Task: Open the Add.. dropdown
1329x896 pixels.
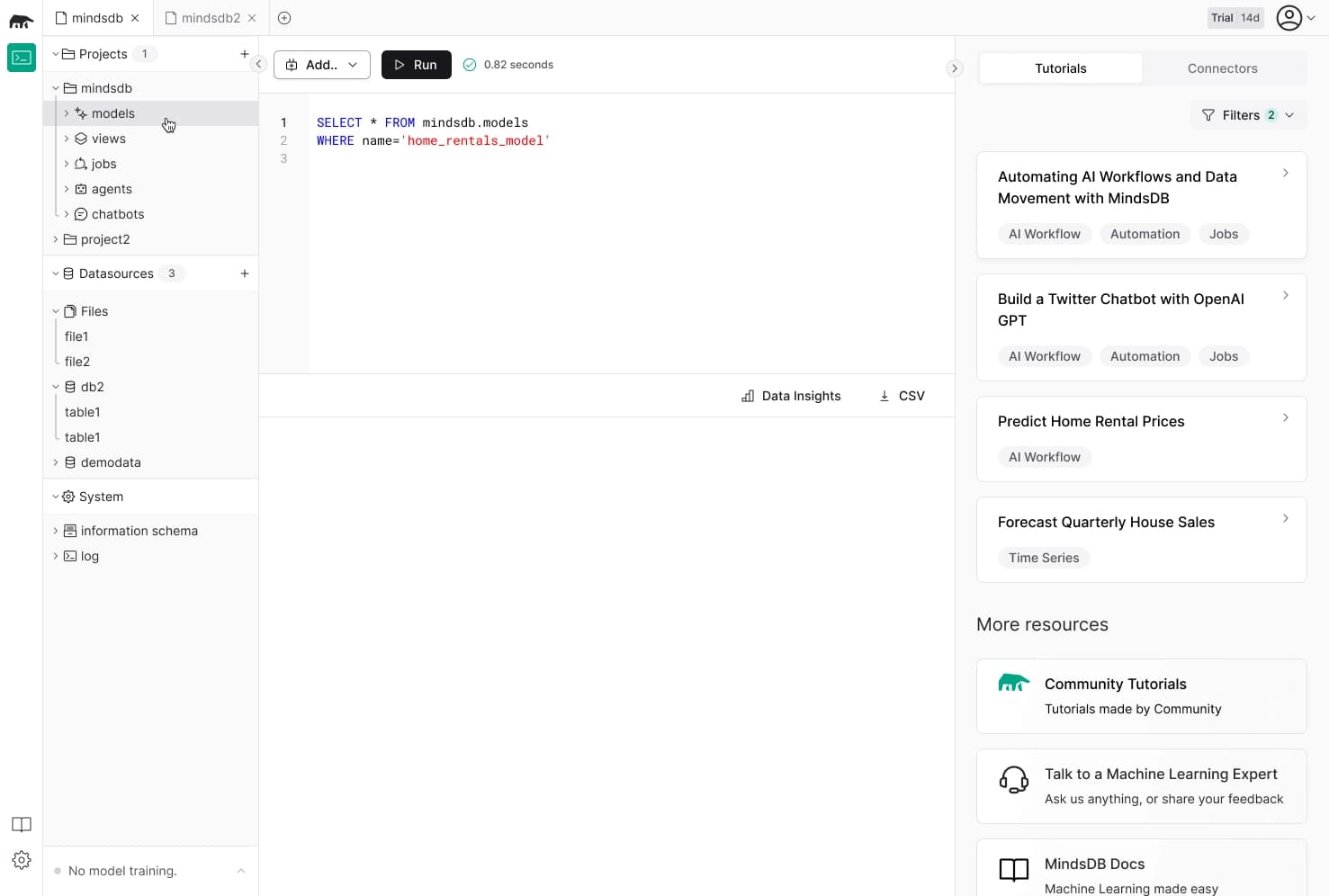Action: [322, 65]
